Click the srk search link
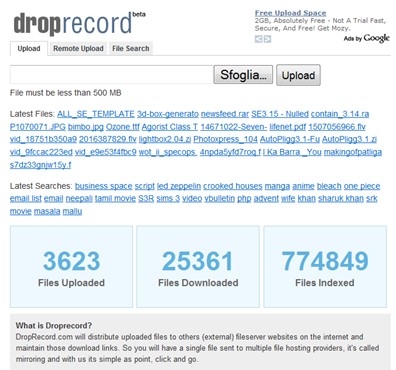Viewport: 396px width, 370px height. click(x=372, y=199)
